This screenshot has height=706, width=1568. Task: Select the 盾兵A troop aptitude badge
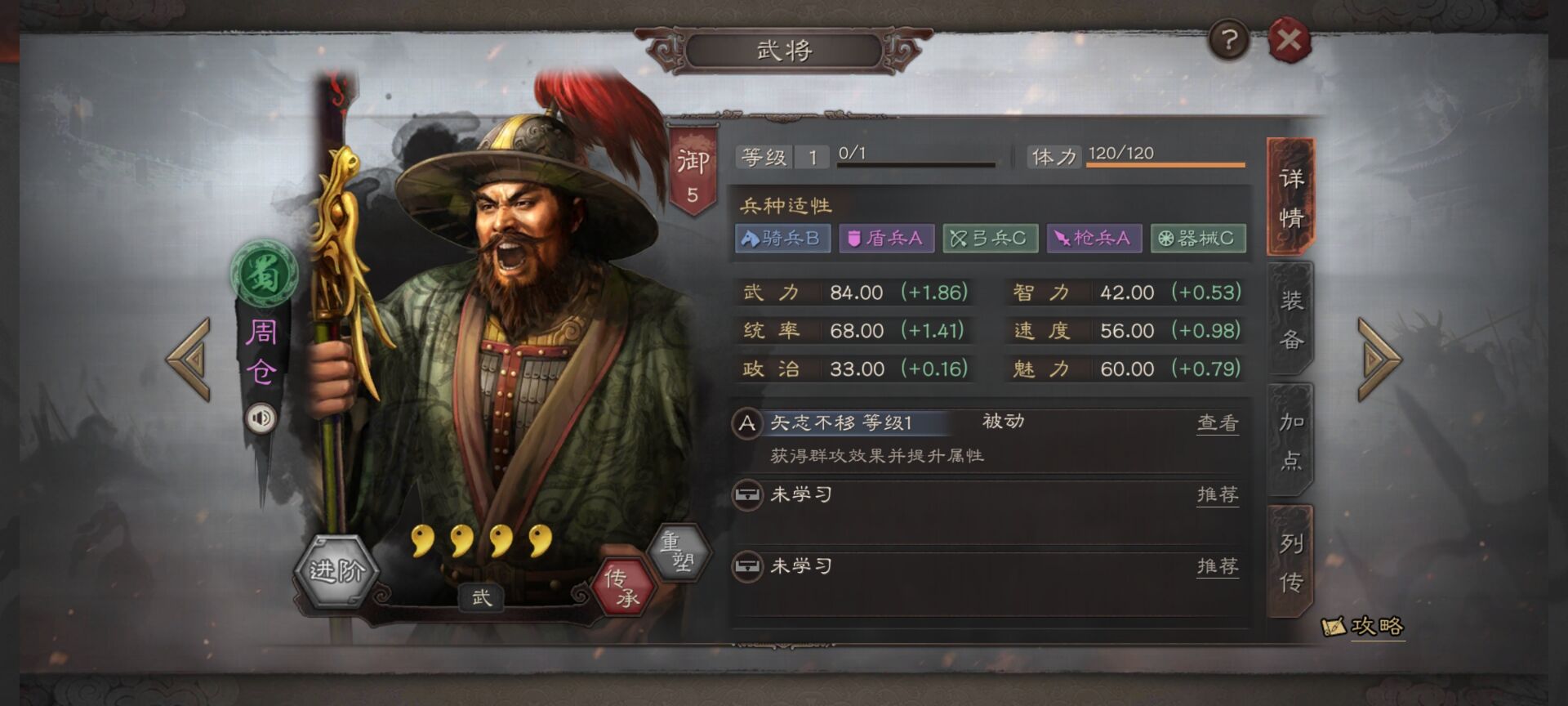click(886, 238)
